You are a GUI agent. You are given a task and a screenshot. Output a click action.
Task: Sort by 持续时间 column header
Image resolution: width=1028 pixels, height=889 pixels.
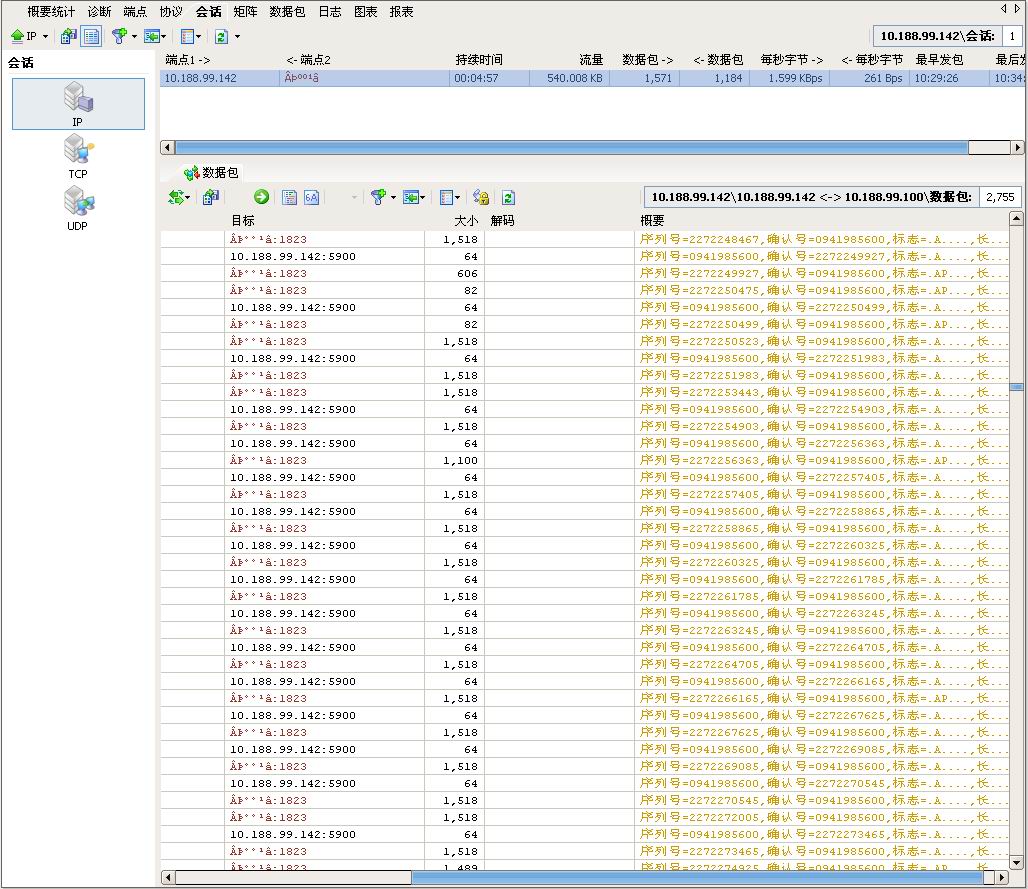(x=479, y=60)
